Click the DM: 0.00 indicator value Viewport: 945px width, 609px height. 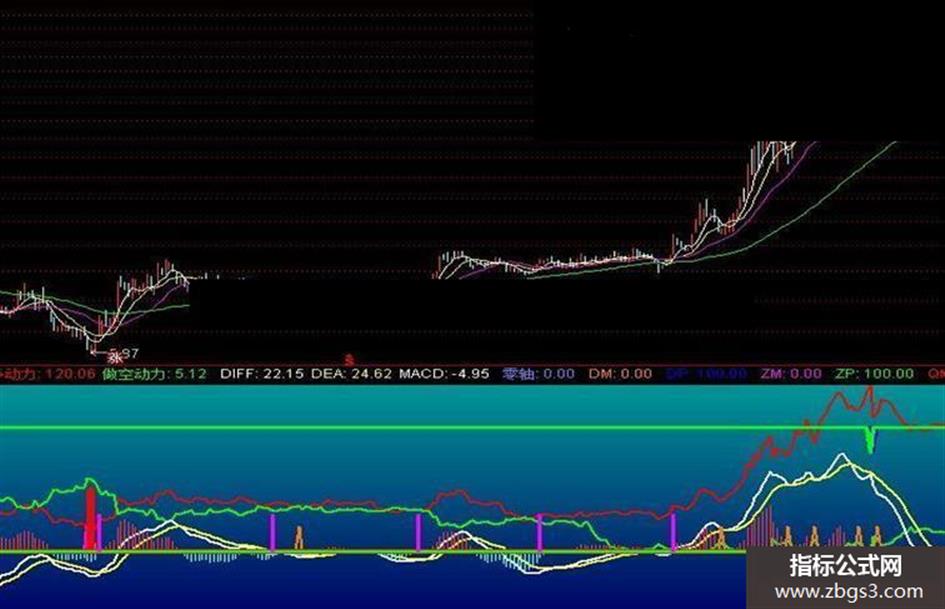(620, 374)
